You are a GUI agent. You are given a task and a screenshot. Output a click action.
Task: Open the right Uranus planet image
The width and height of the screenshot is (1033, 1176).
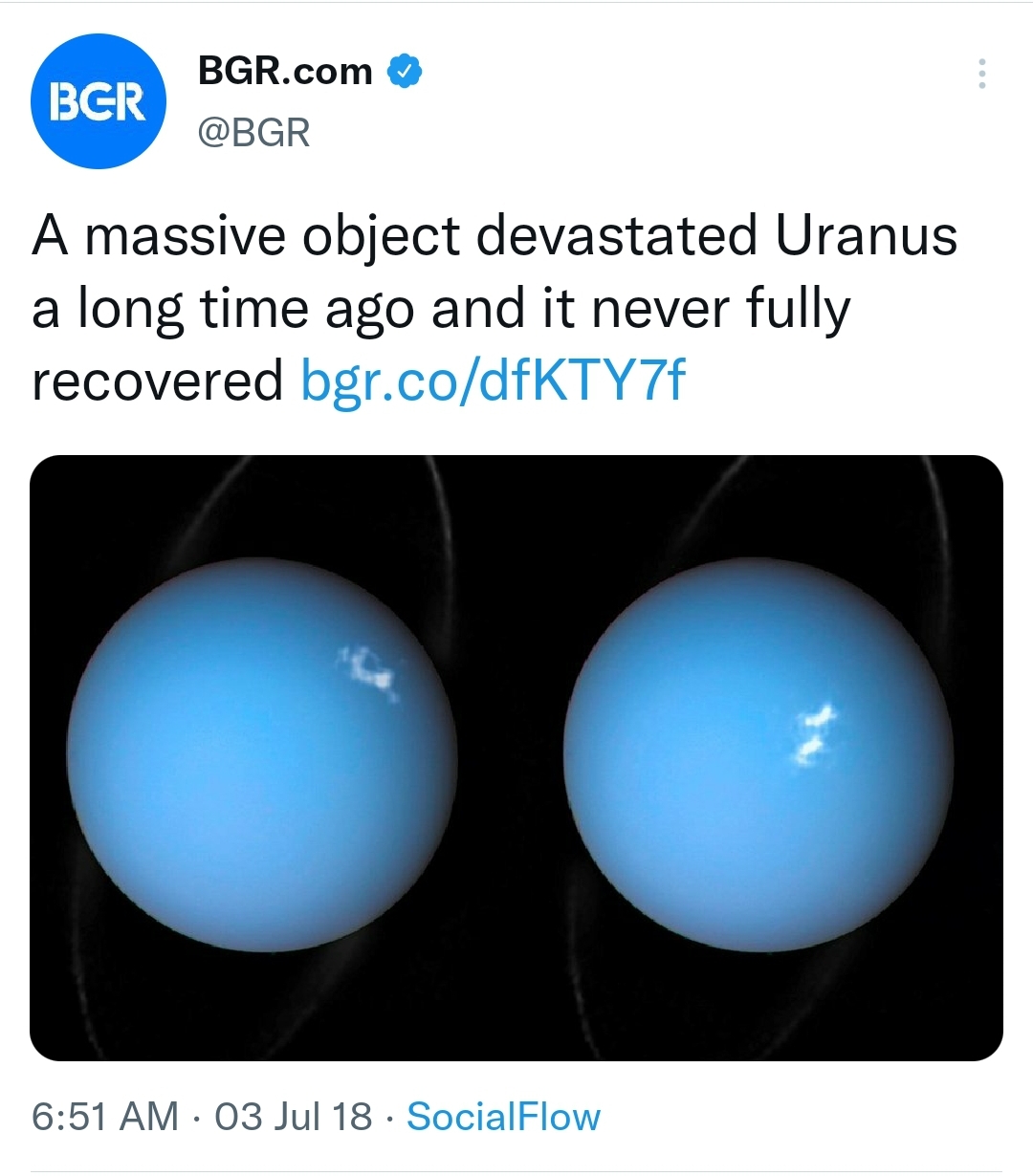758,755
